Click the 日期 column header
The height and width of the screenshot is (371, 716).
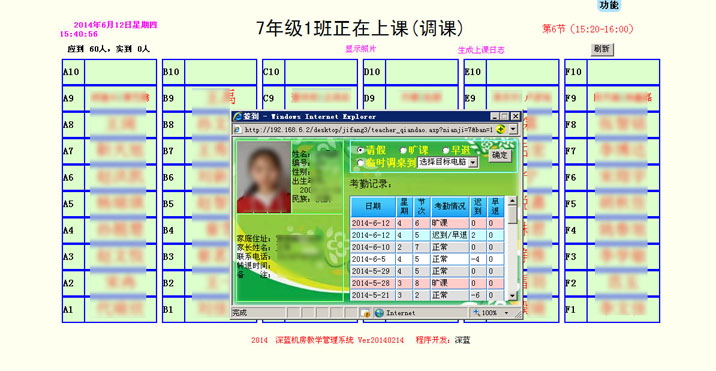coord(373,206)
